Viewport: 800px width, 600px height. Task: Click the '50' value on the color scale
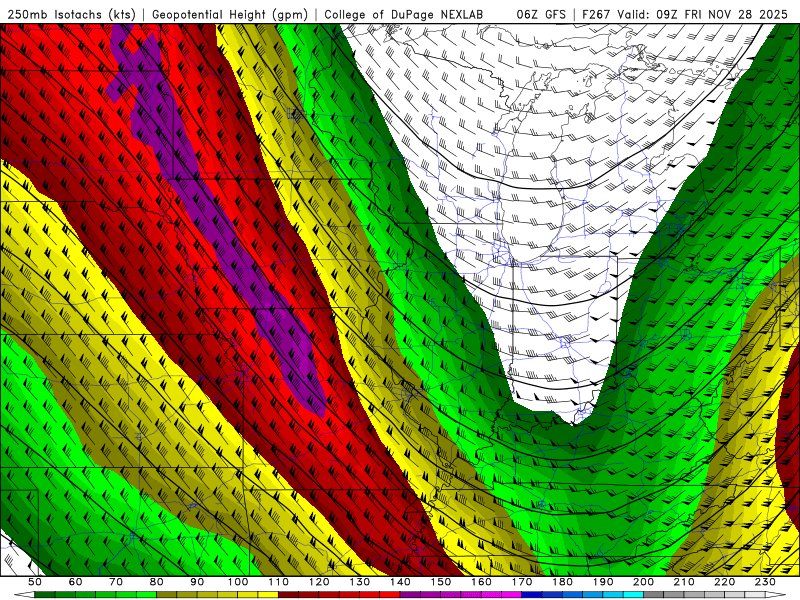coord(35,582)
